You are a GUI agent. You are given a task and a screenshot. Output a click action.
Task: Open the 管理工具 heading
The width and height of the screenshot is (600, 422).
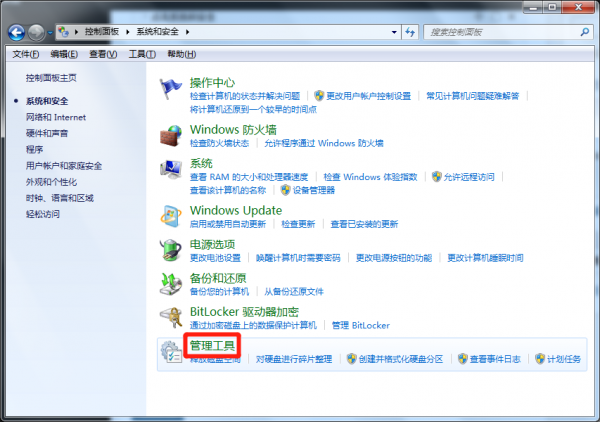point(212,345)
